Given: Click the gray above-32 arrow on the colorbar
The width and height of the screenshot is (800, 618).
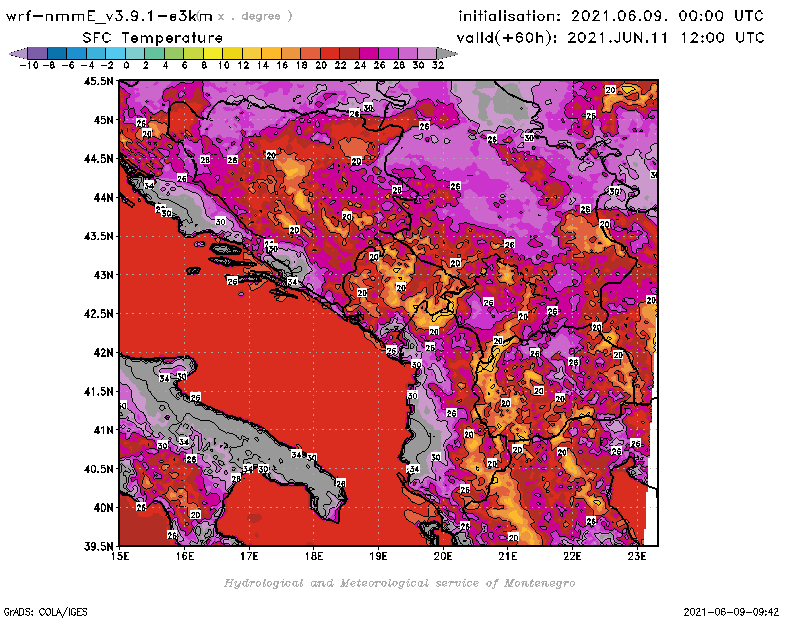Looking at the screenshot, I should (x=446, y=53).
